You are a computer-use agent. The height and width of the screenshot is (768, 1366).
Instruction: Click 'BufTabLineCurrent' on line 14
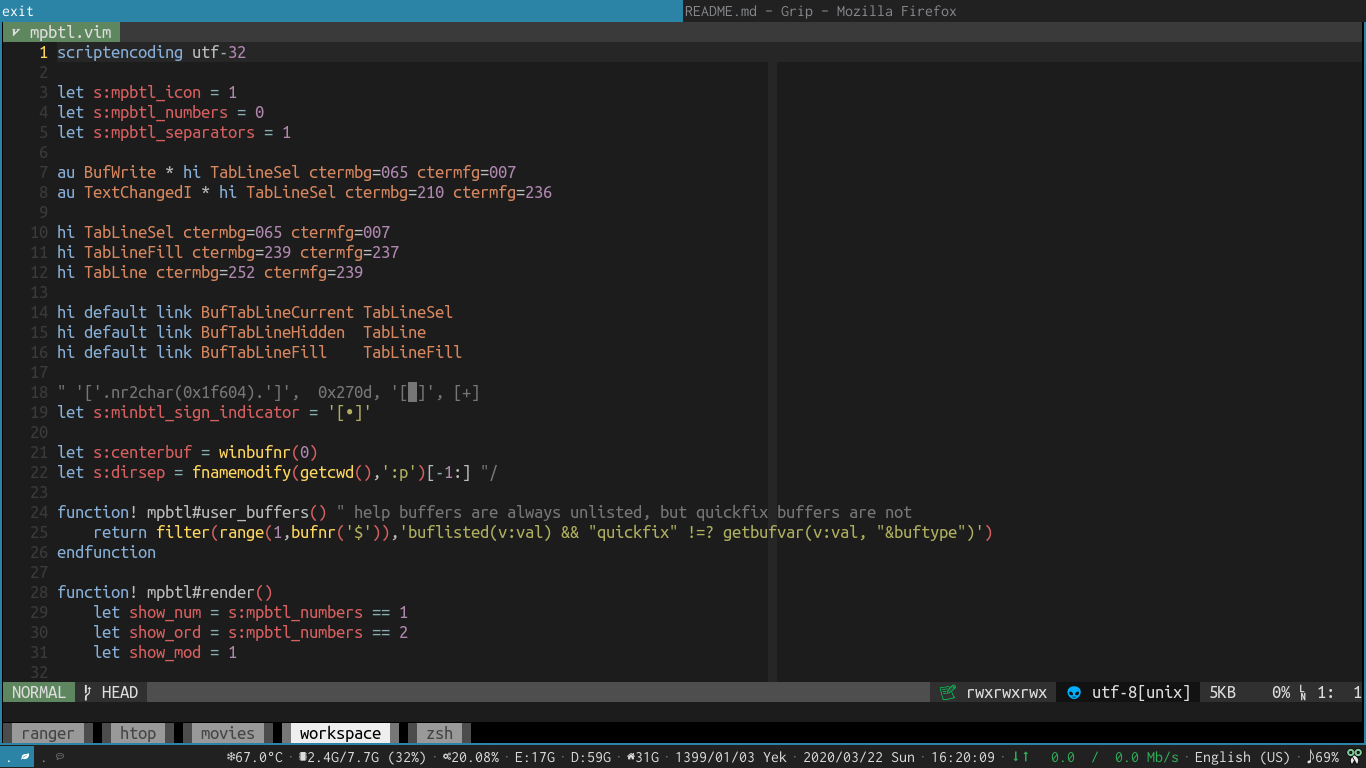point(277,312)
